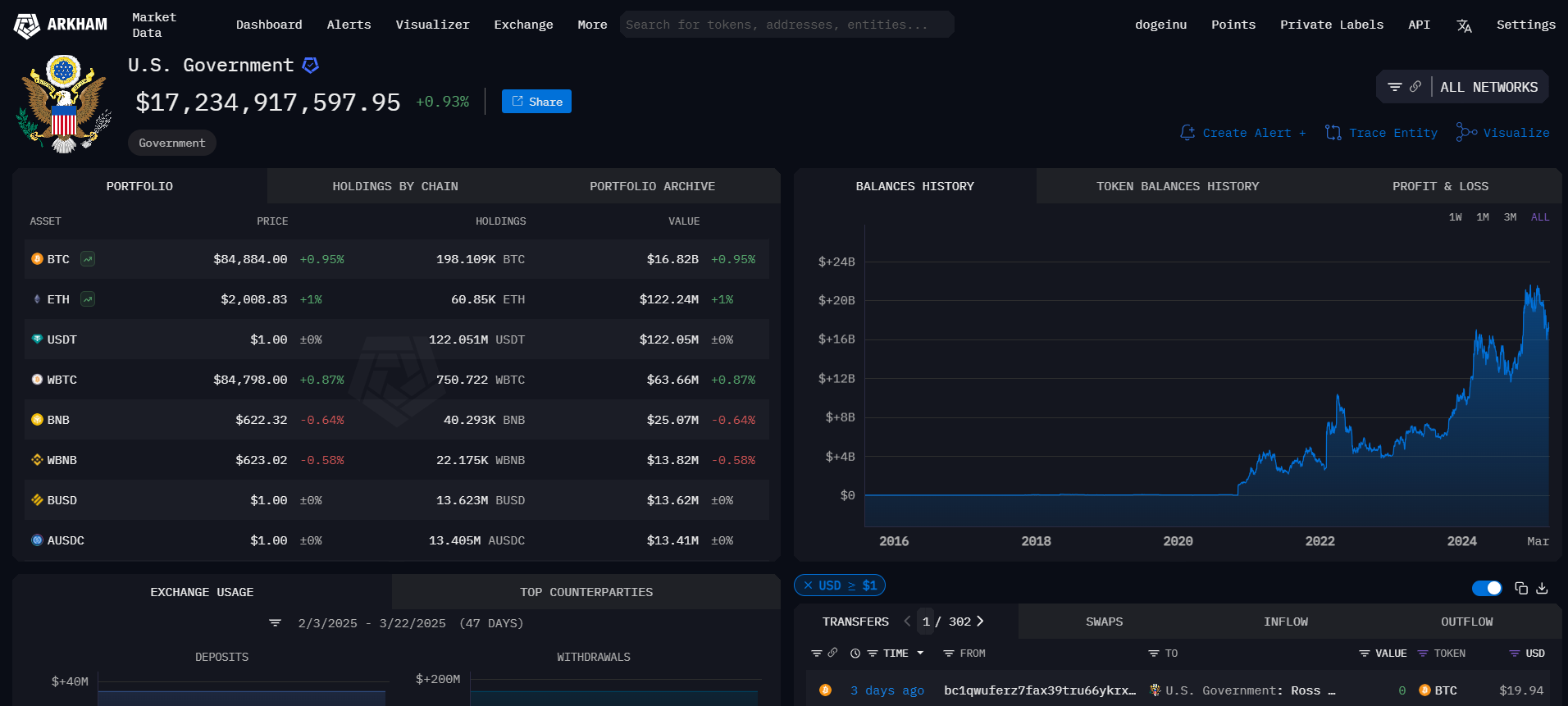Switch to the Outflow tab
The image size is (1568, 706).
[1466, 622]
